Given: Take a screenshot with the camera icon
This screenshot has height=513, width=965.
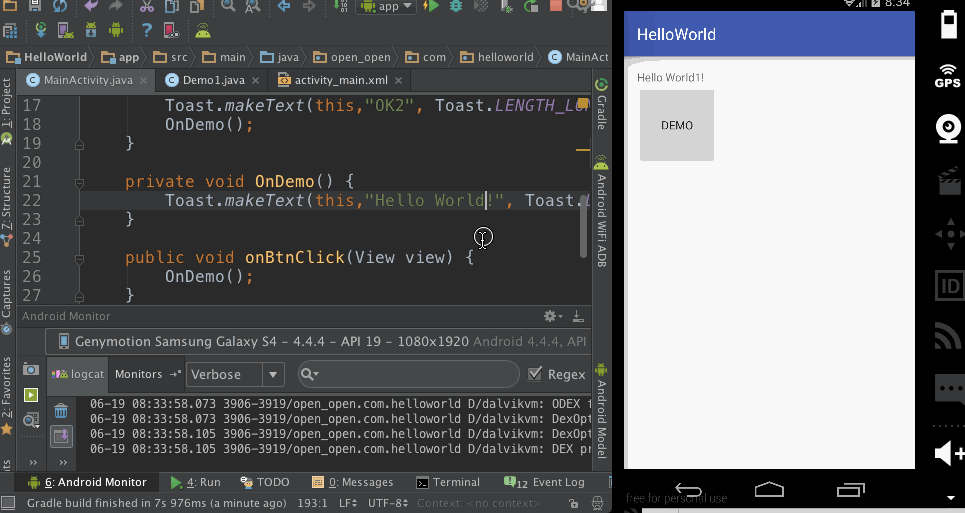Looking at the screenshot, I should click(31, 369).
